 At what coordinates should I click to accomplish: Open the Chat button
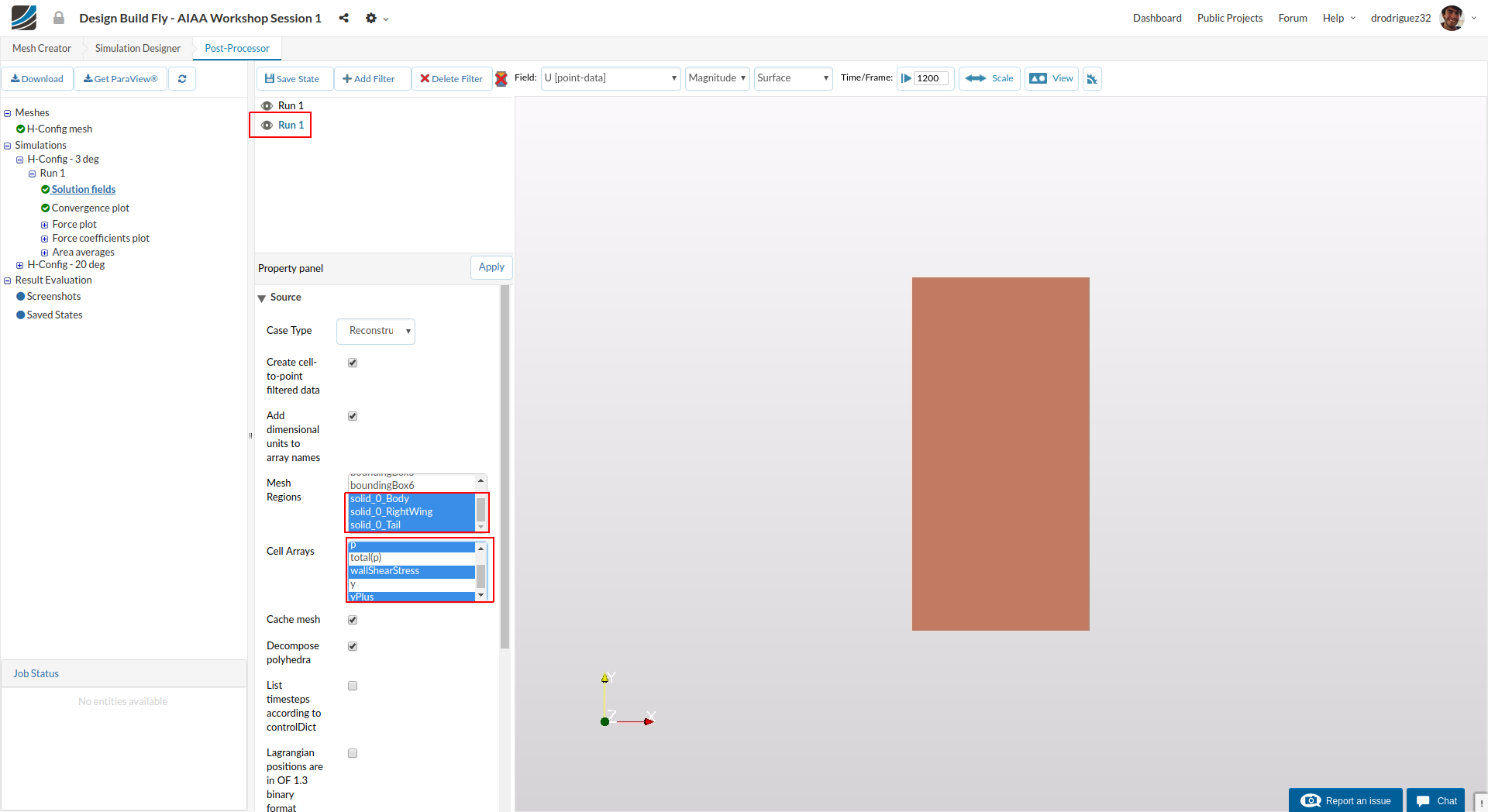click(x=1436, y=800)
